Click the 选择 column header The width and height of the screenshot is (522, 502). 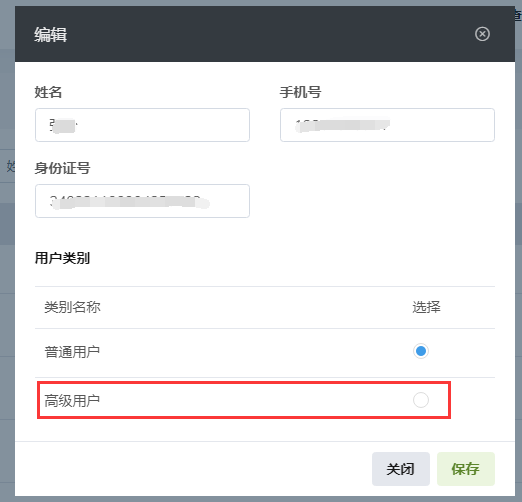tap(426, 307)
